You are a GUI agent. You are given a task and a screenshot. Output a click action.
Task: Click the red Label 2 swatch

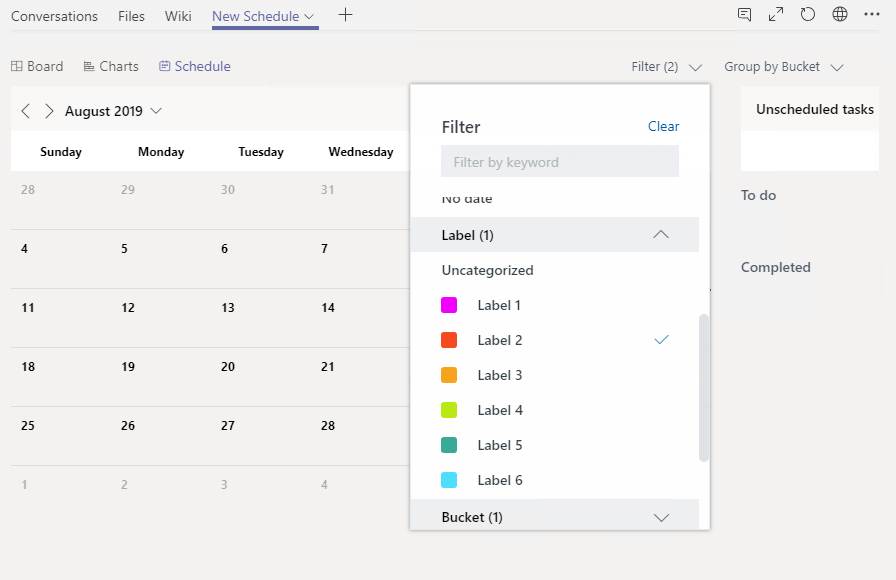pyautogui.click(x=449, y=340)
